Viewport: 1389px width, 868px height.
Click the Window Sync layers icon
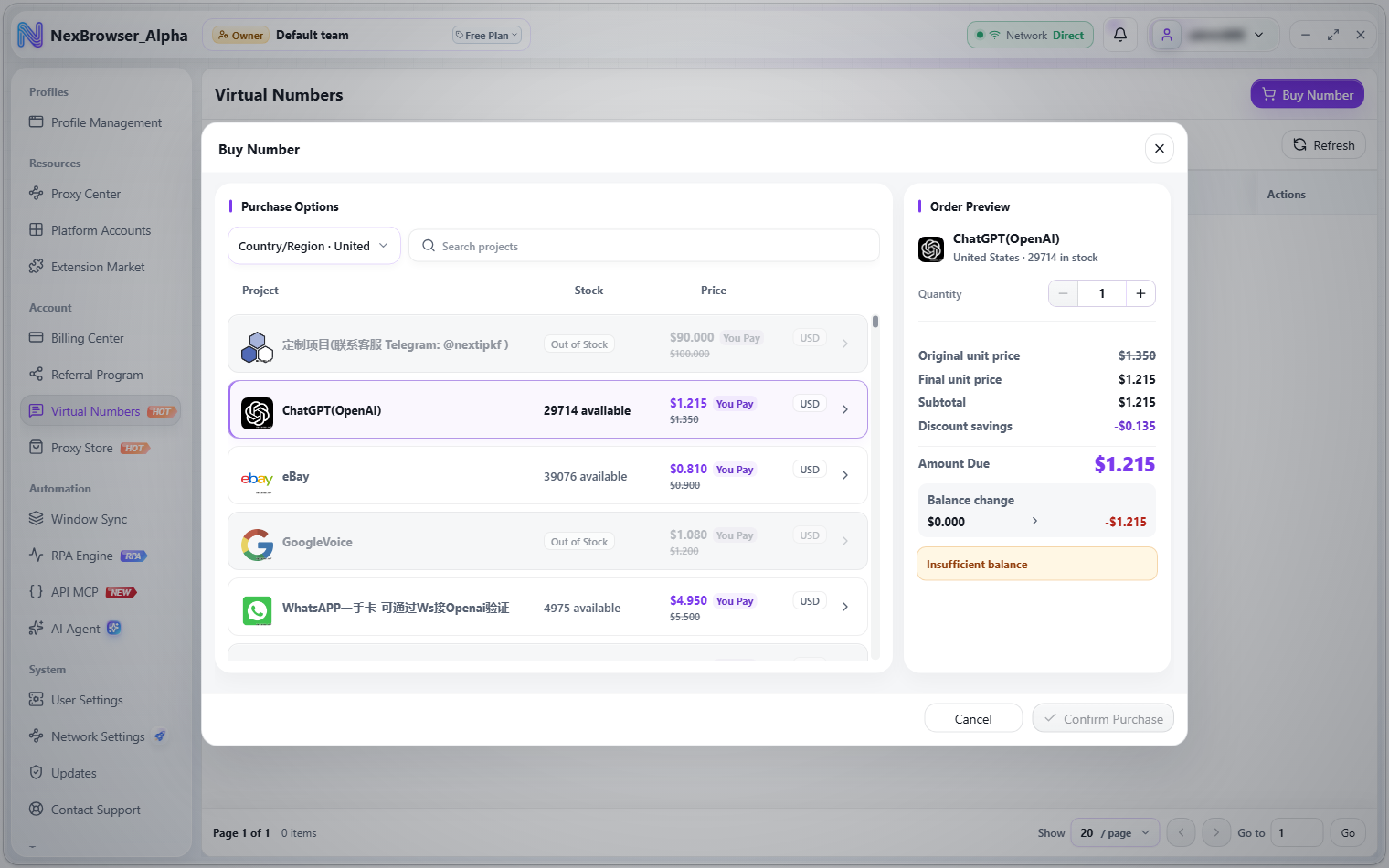pos(37,518)
